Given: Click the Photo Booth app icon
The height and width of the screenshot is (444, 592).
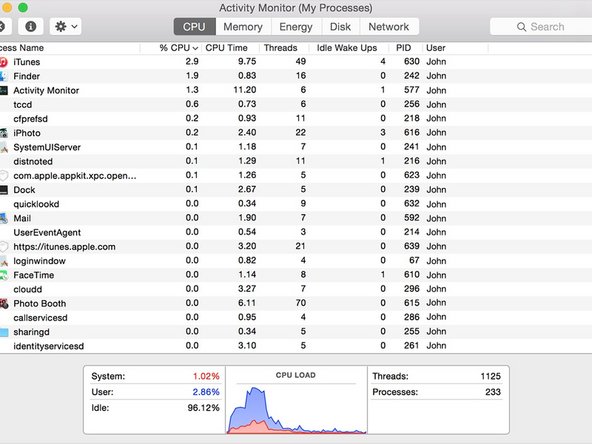Looking at the screenshot, I should pos(4,304).
